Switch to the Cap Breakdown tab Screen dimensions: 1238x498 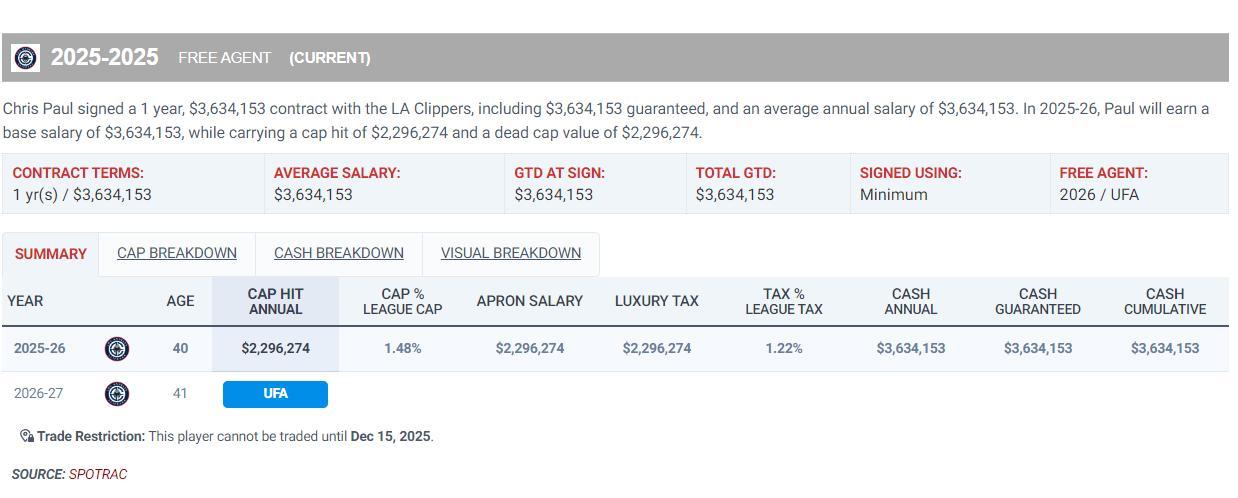(177, 253)
